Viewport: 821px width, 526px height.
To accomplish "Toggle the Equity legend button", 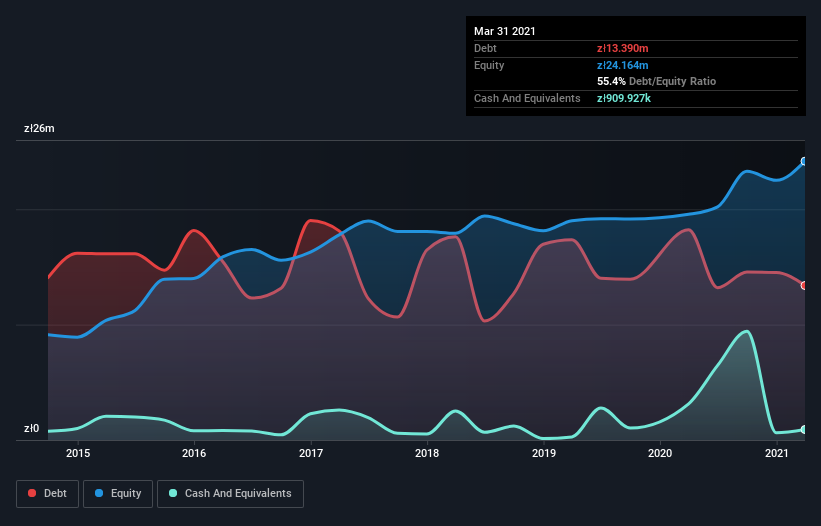I will tap(118, 494).
